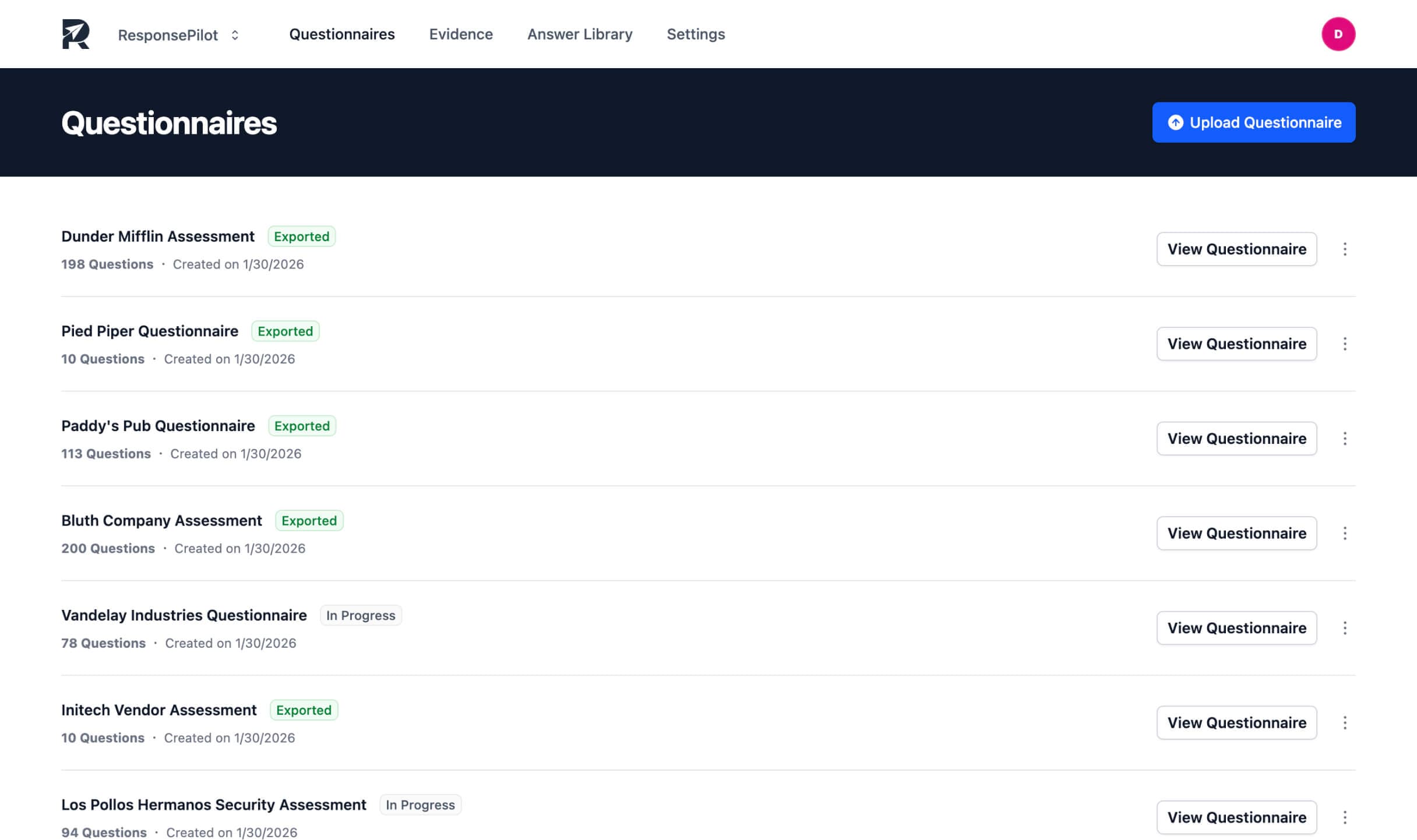This screenshot has width=1417, height=840.
Task: Click the upload arrow icon on Upload Questionnaire
Action: tap(1176, 122)
